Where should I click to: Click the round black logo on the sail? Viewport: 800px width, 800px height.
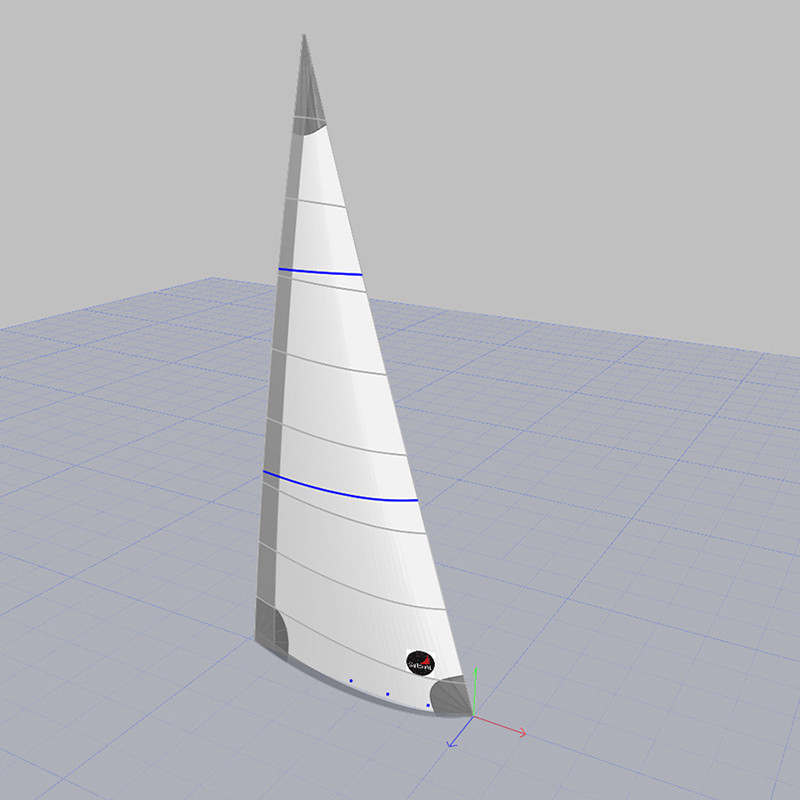point(421,661)
